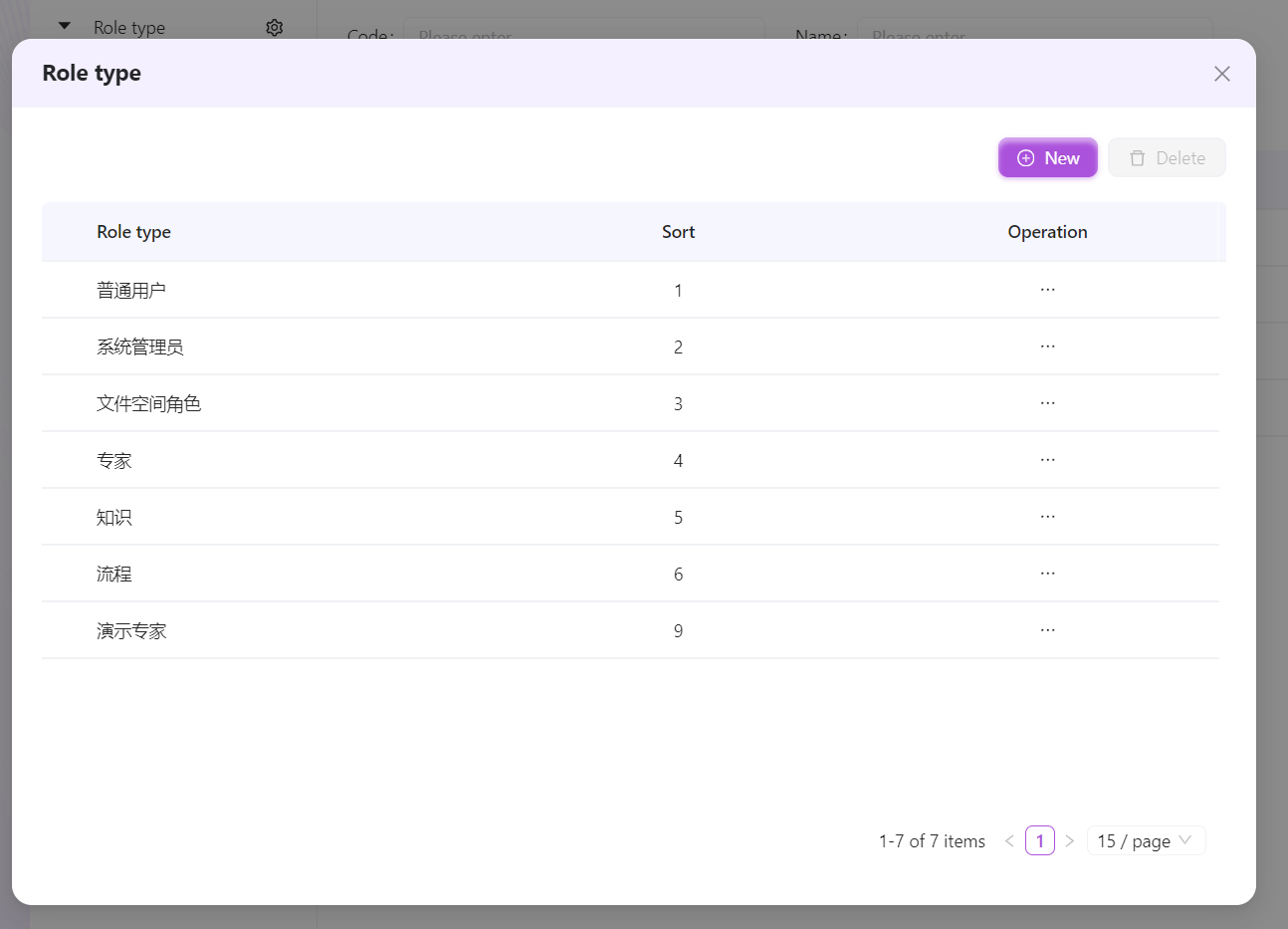Open operation menu for 专家 row
Image resolution: width=1288 pixels, height=929 pixels.
(x=1047, y=460)
